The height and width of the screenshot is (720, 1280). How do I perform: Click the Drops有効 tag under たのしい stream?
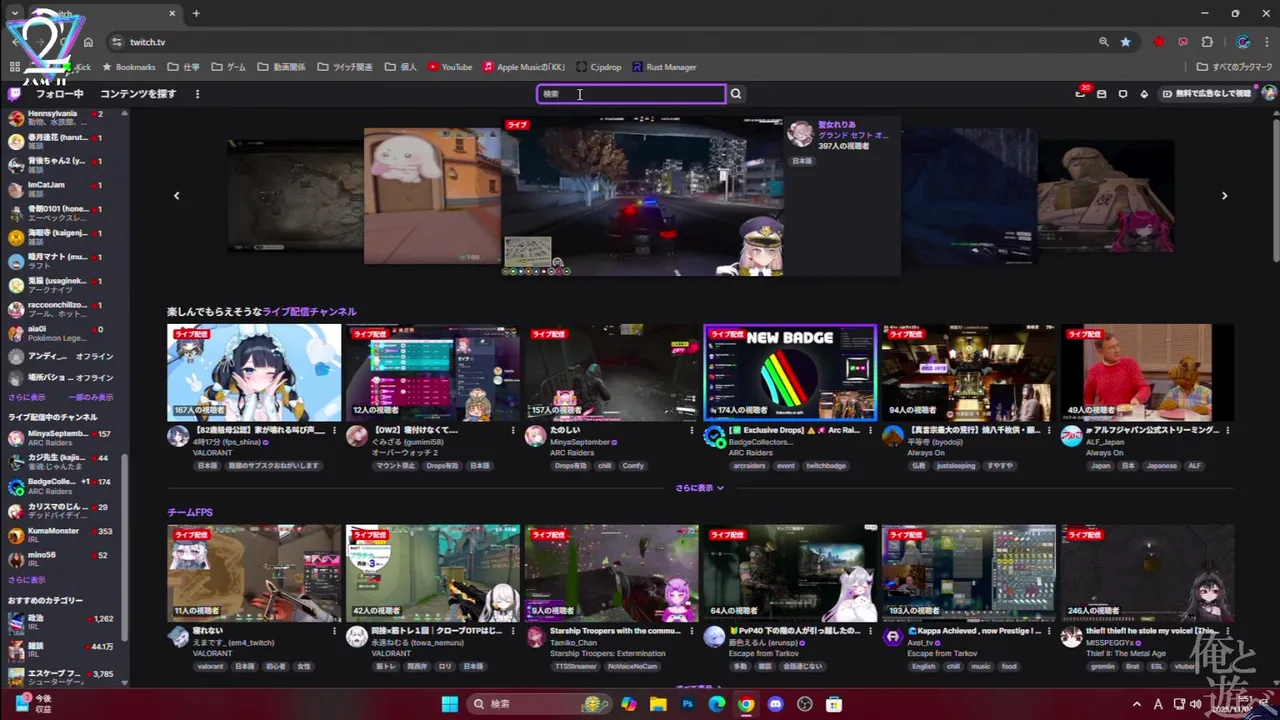coord(570,466)
